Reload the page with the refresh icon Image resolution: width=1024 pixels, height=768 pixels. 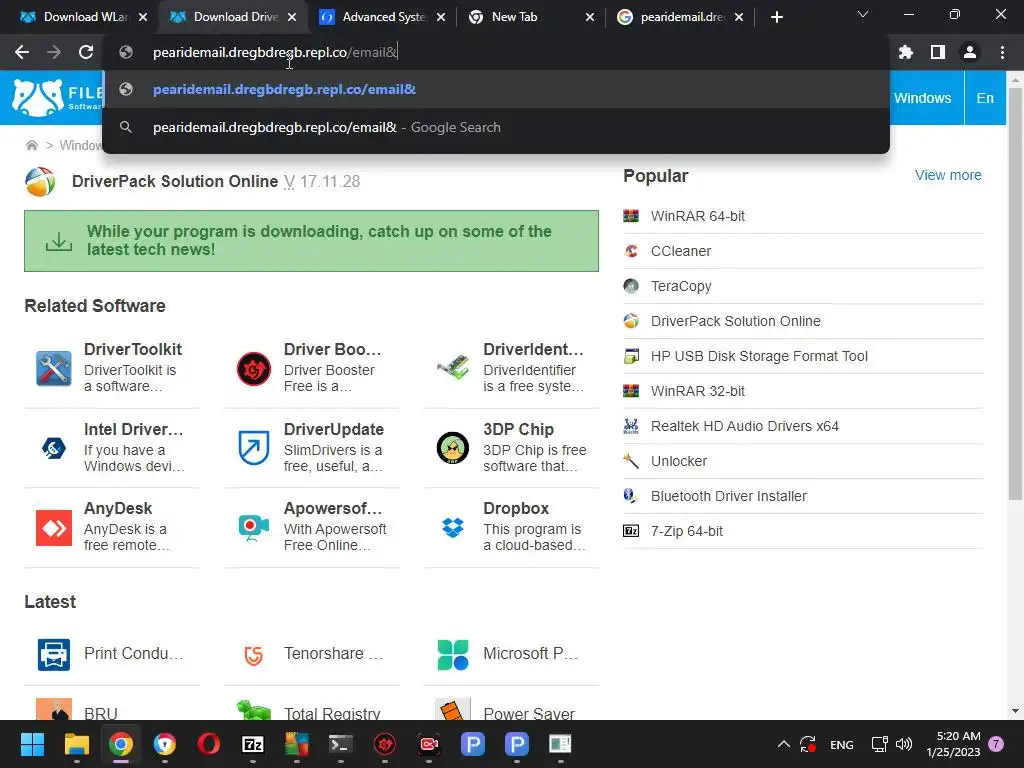[86, 52]
